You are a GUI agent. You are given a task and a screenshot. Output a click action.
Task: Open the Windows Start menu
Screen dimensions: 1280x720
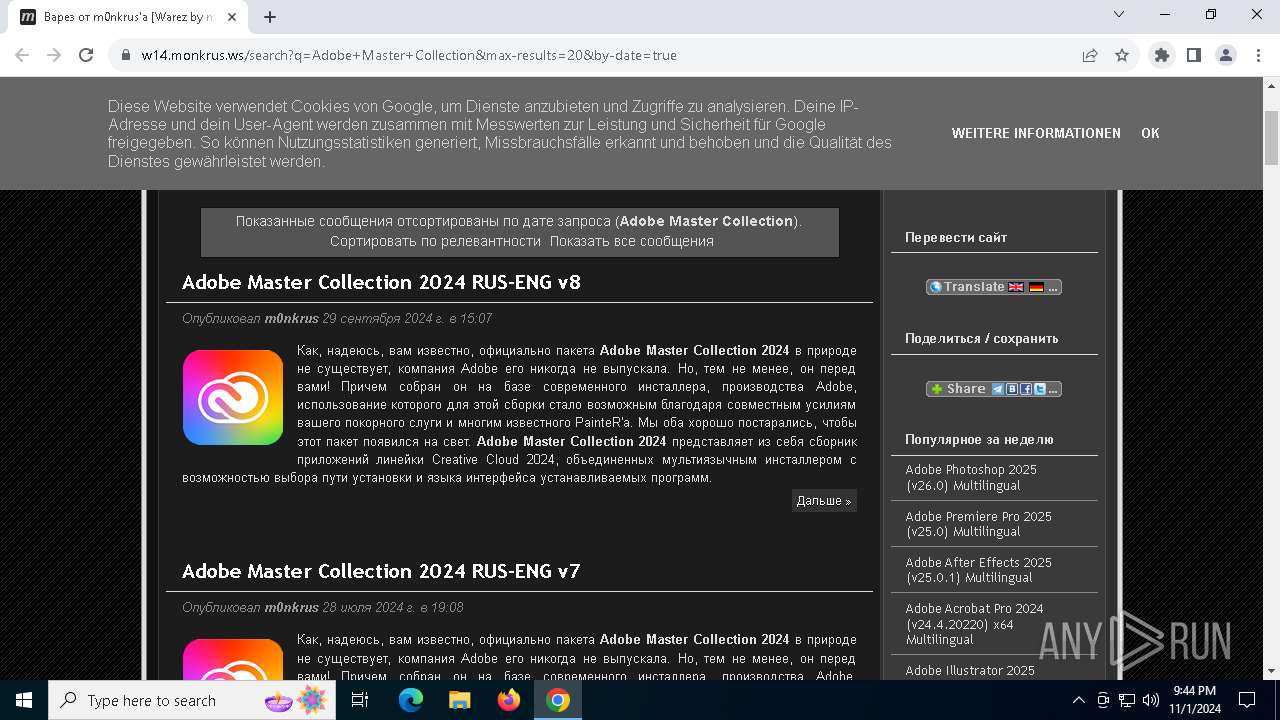24,700
